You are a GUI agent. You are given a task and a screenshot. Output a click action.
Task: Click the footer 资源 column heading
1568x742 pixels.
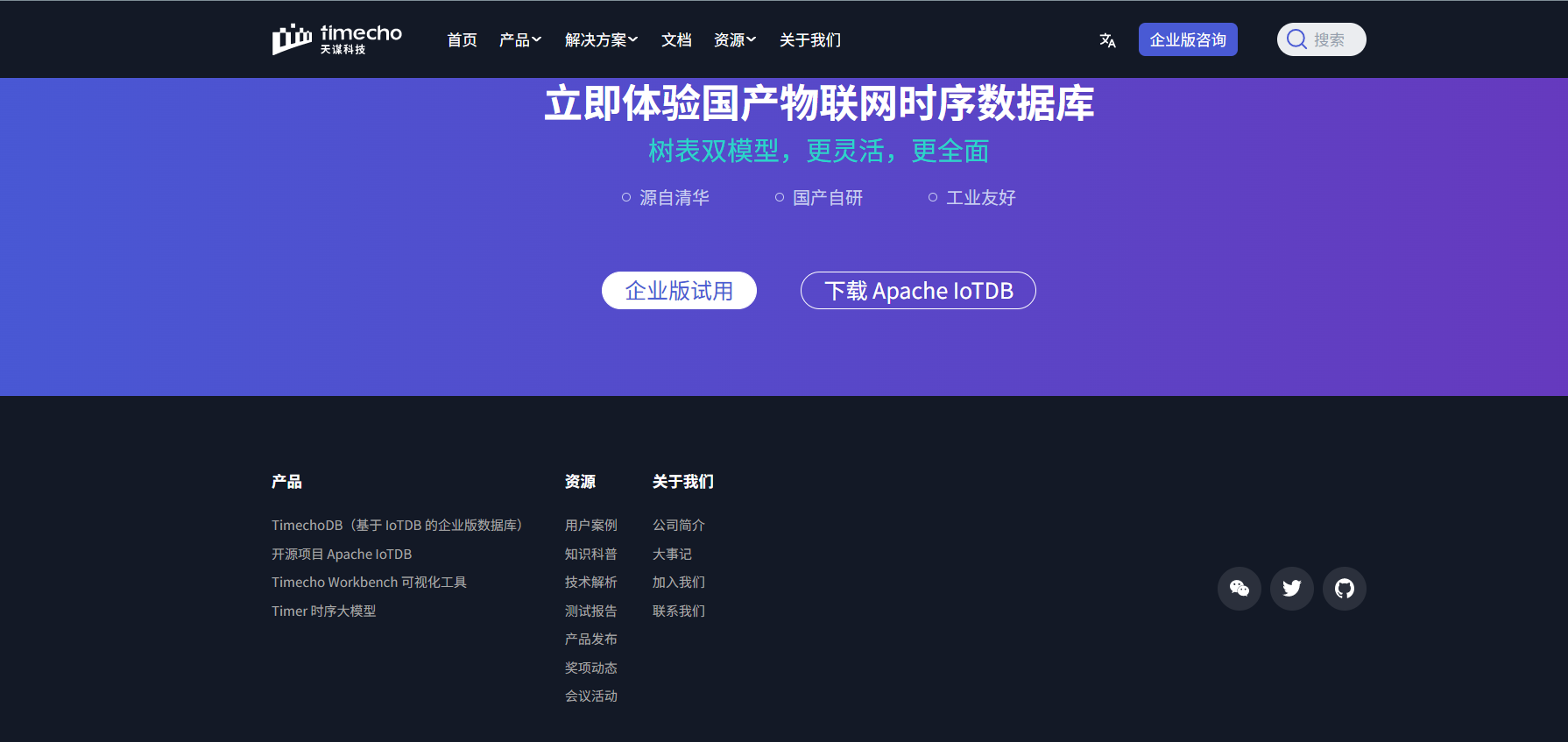pyautogui.click(x=580, y=482)
